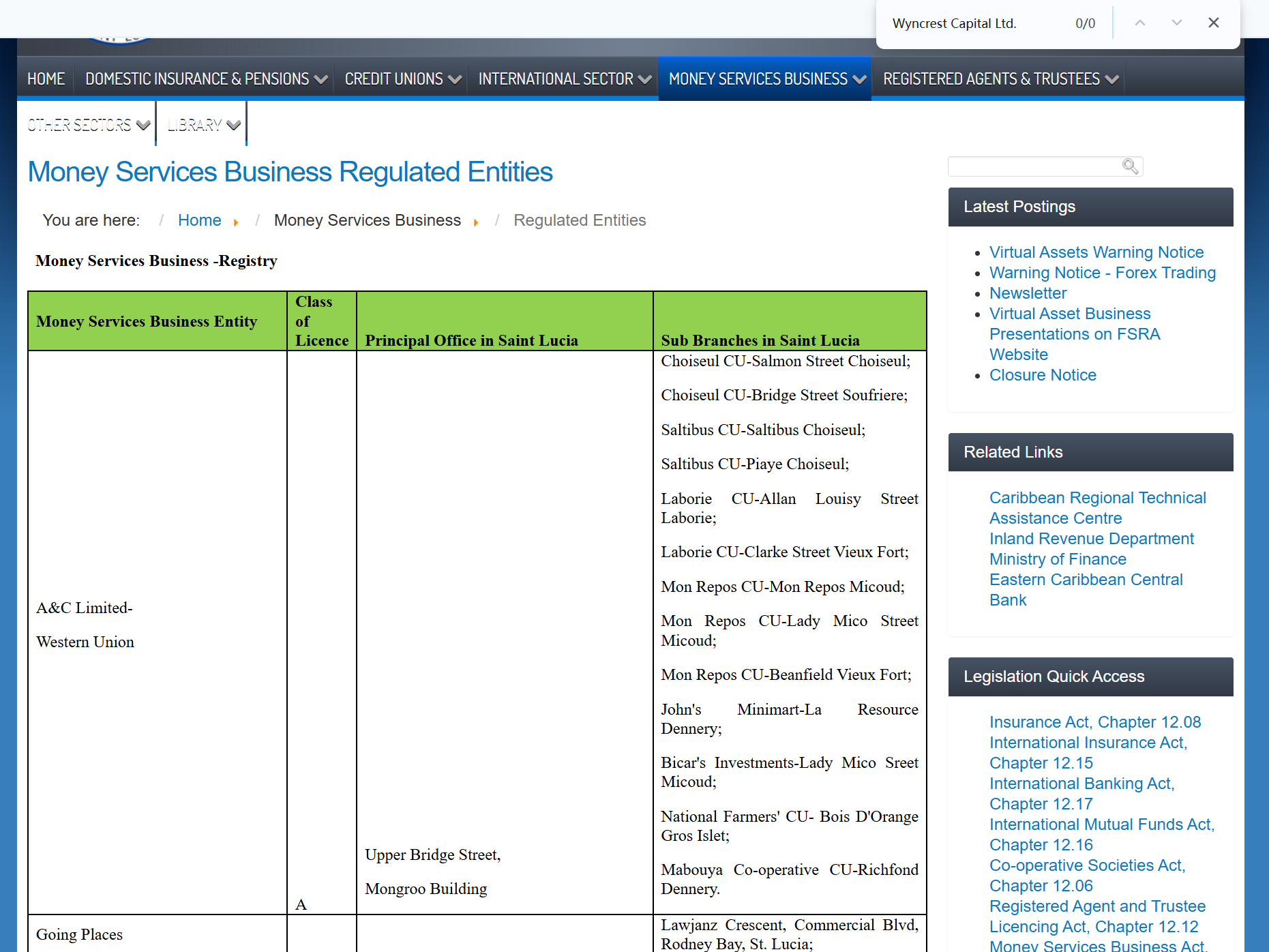Select 'Mongroo Building' address text
Viewport: 1269px width, 952px height.
(426, 889)
